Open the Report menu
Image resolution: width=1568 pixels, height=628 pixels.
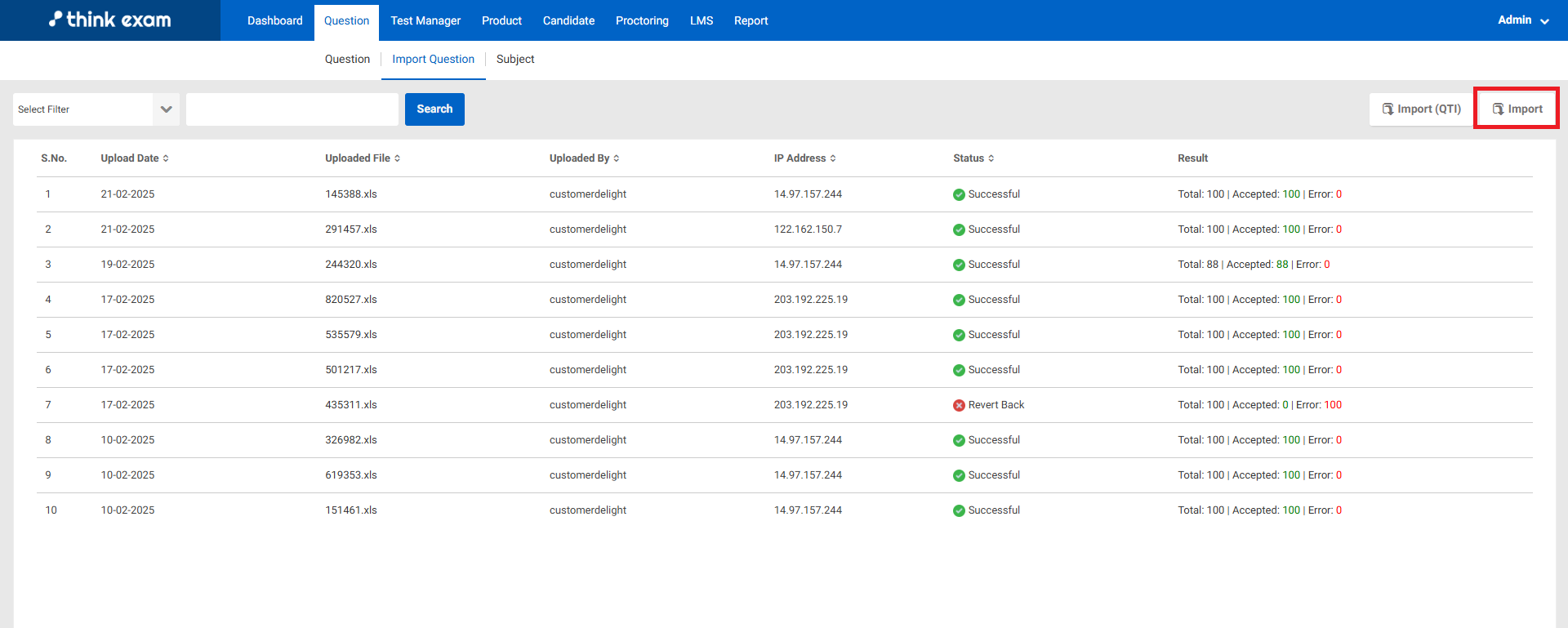pos(751,20)
